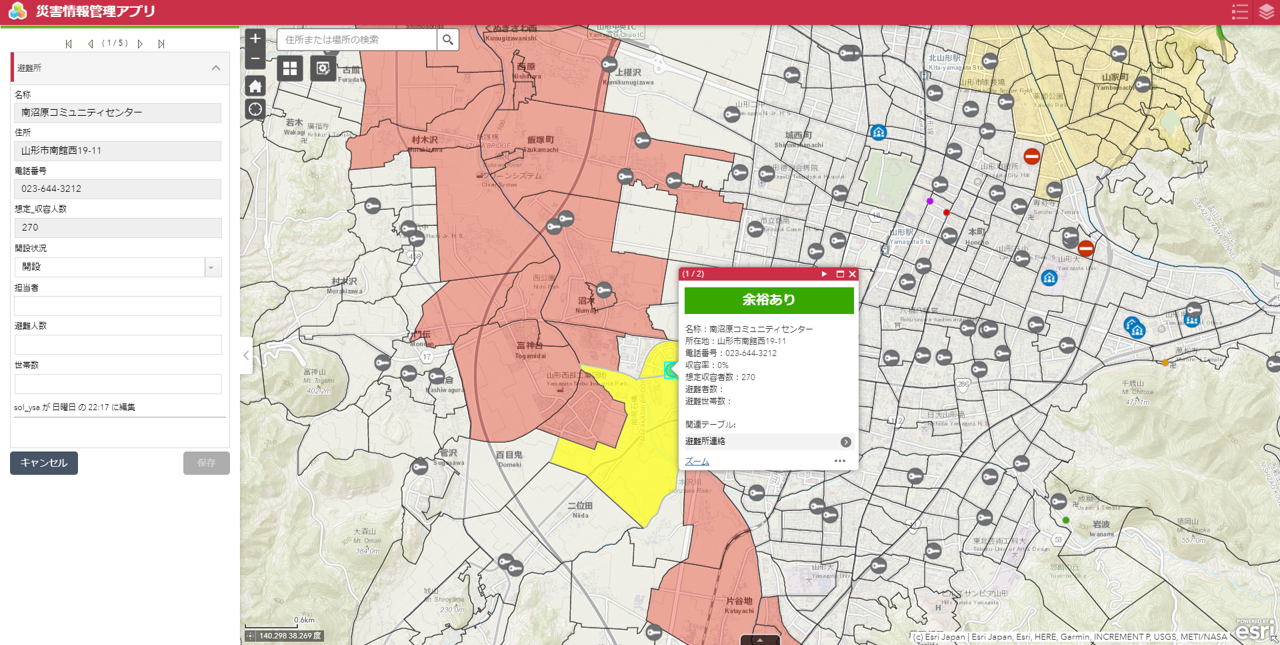Expand 避難所連絡 related table
The height and width of the screenshot is (645, 1280).
click(x=845, y=442)
